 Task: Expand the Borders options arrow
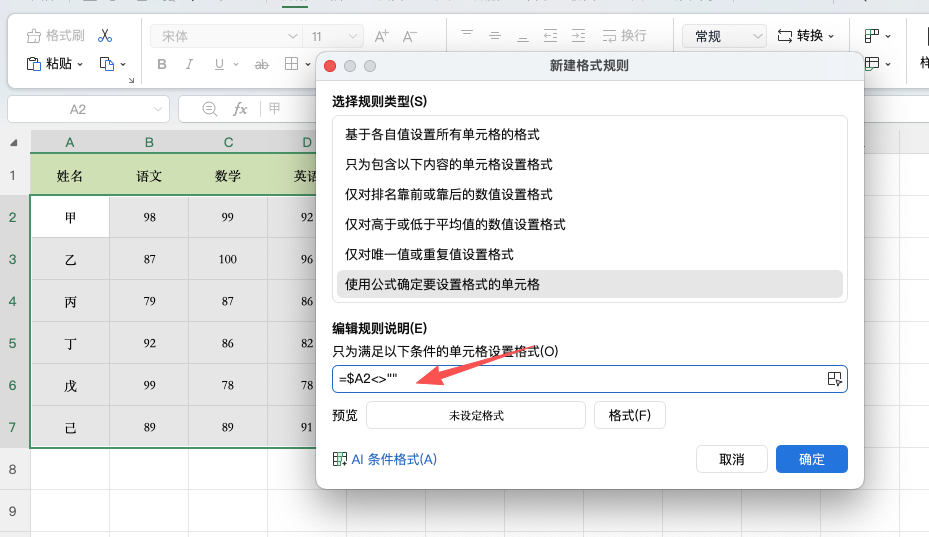tap(308, 64)
